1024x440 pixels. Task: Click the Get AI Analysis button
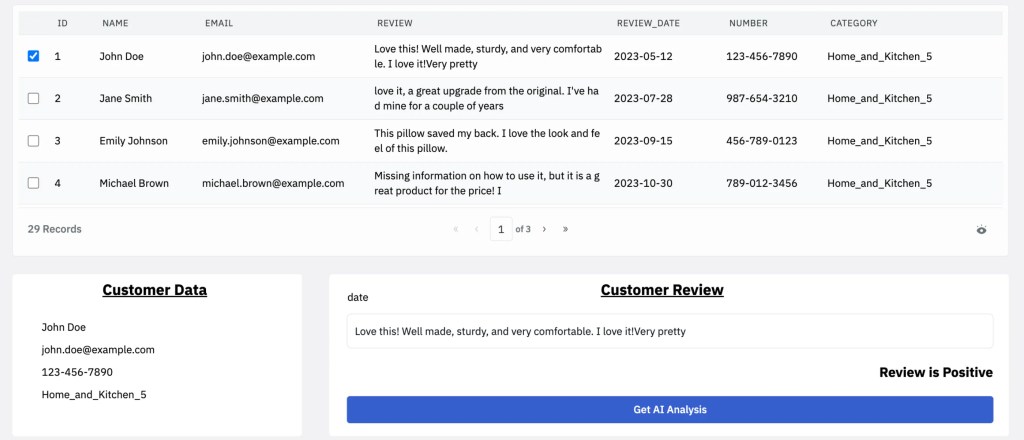(669, 409)
